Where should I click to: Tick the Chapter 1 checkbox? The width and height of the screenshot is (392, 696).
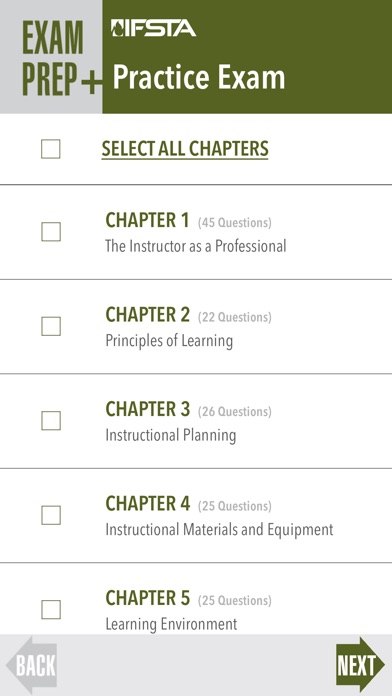click(51, 232)
